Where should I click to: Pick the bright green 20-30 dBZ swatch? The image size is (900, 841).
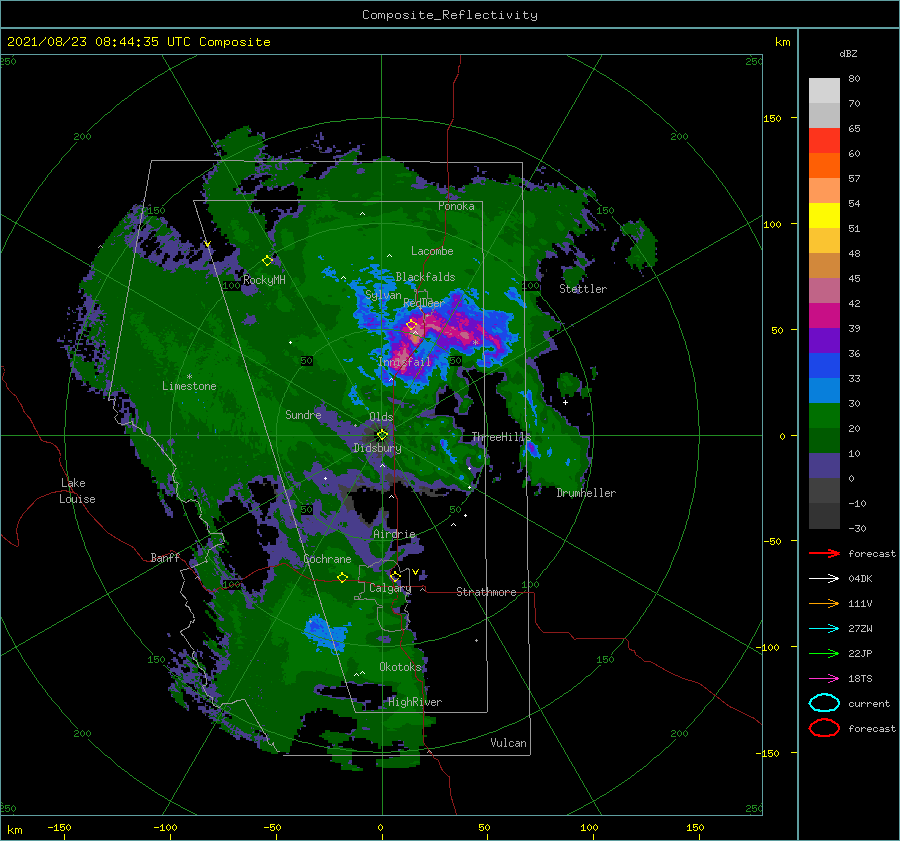coord(824,416)
